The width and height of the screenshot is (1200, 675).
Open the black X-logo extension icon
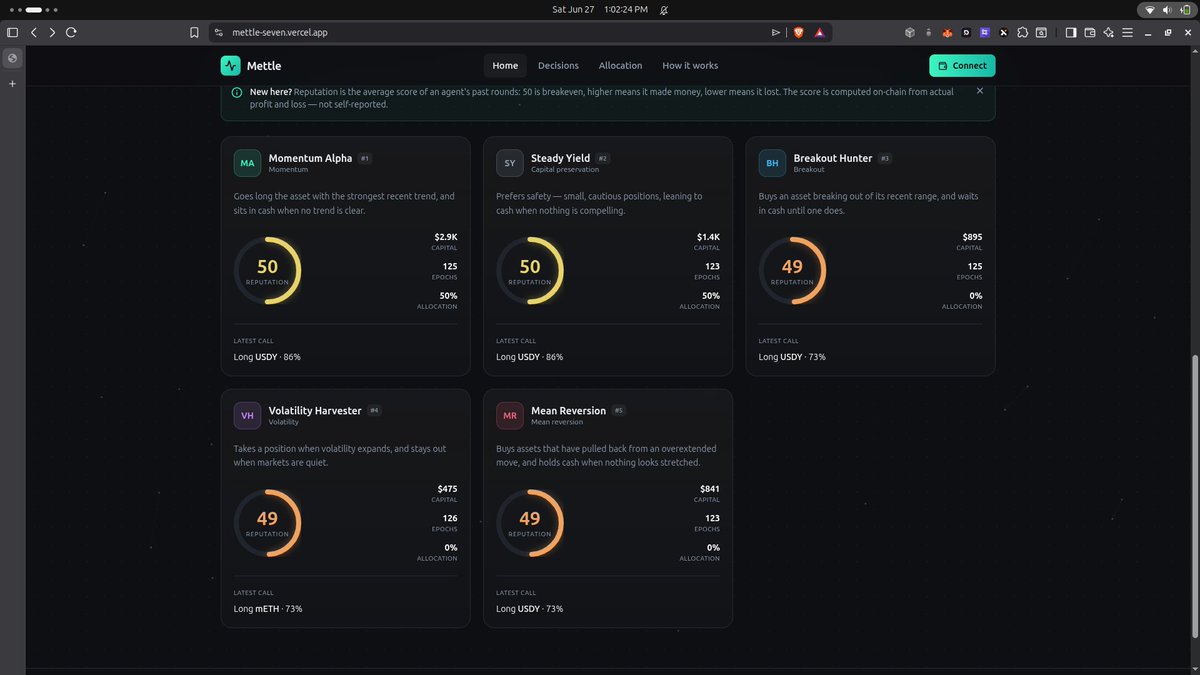pos(1004,32)
